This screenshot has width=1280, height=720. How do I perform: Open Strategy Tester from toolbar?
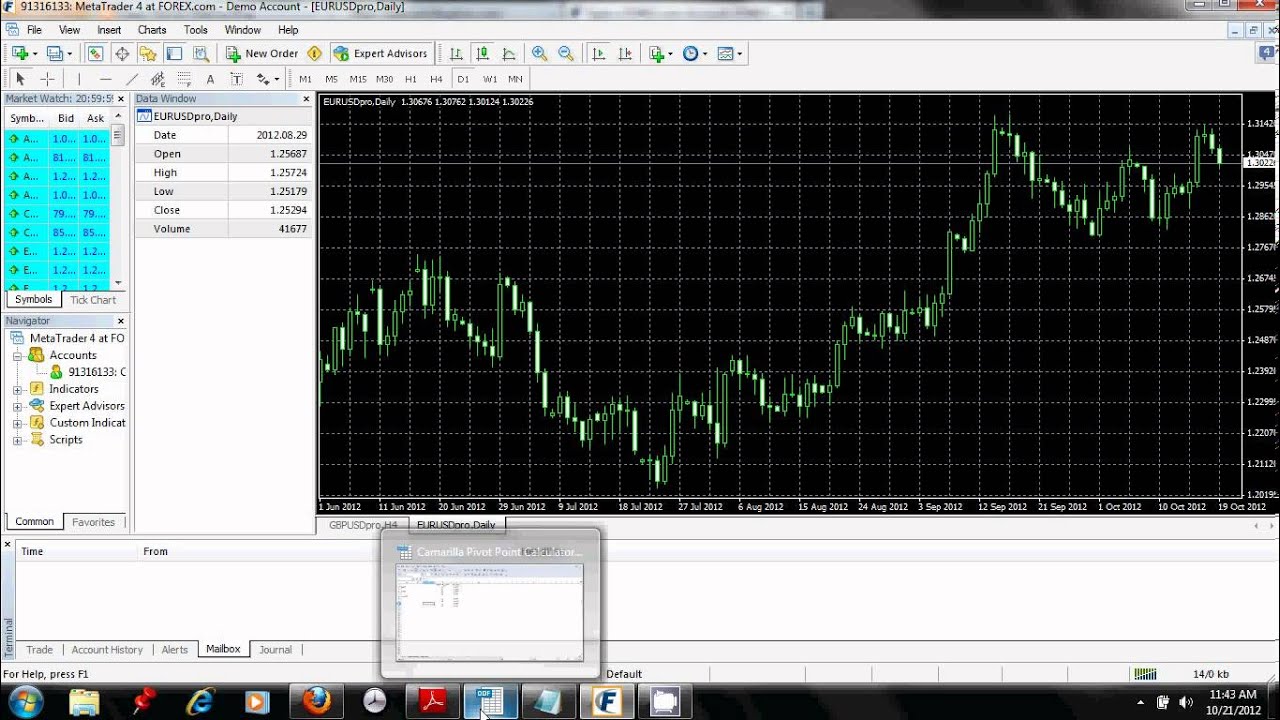[200, 53]
